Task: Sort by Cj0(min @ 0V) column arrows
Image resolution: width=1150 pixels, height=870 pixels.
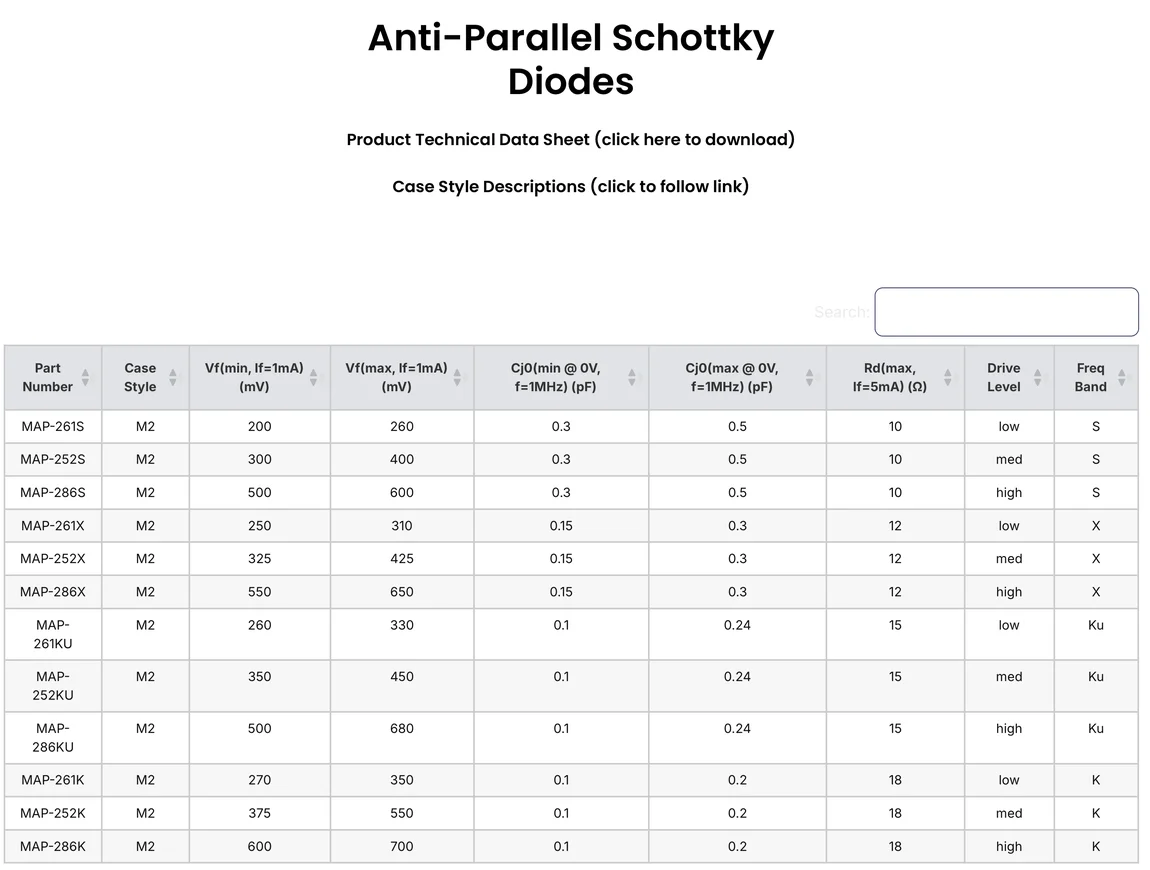Action: pyautogui.click(x=632, y=377)
